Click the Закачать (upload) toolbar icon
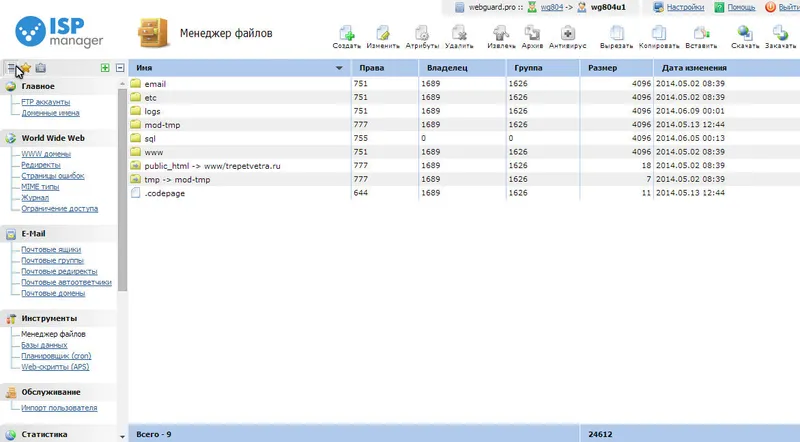Viewport: 800px width, 442px height. pyautogui.click(x=780, y=34)
